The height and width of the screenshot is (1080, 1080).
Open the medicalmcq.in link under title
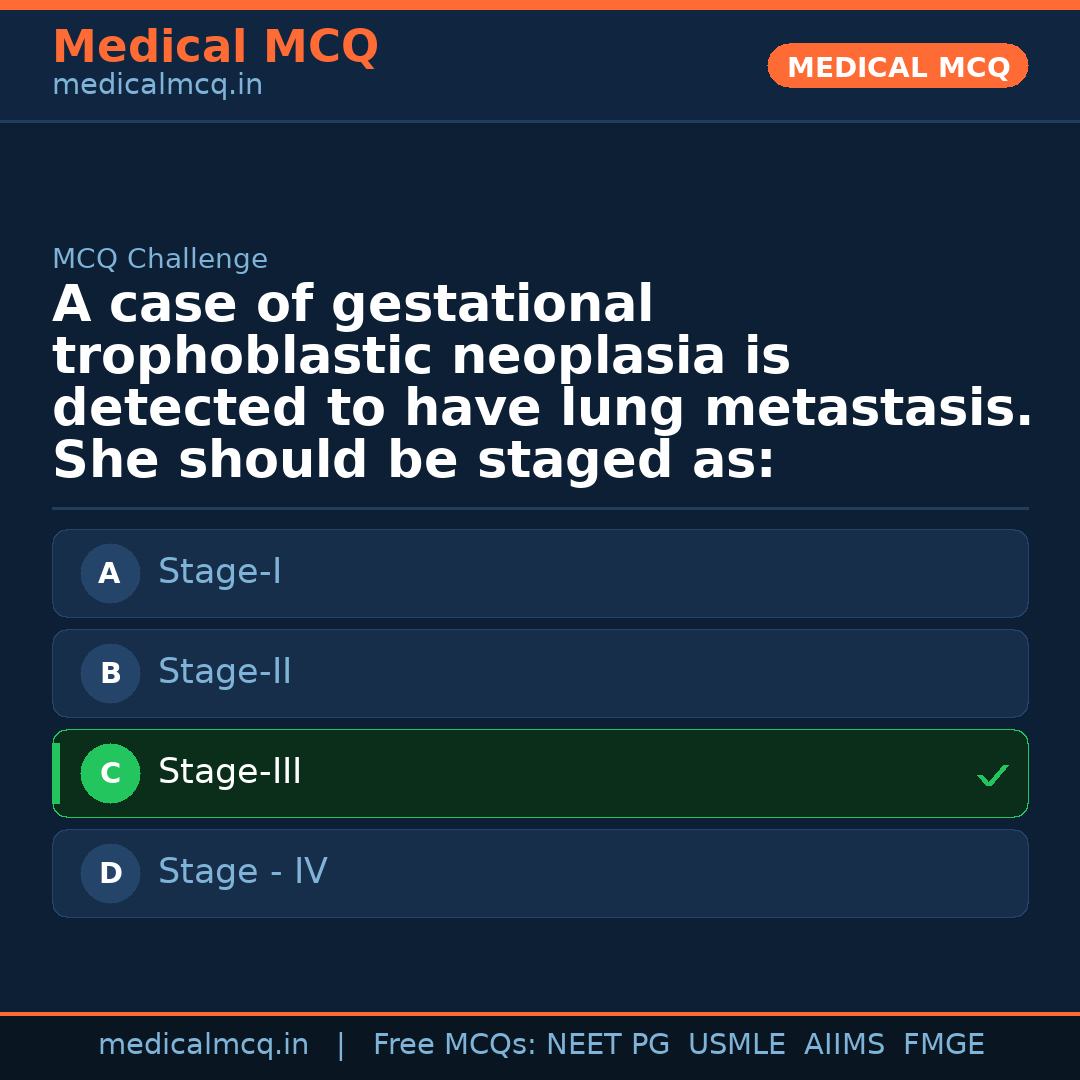(157, 86)
